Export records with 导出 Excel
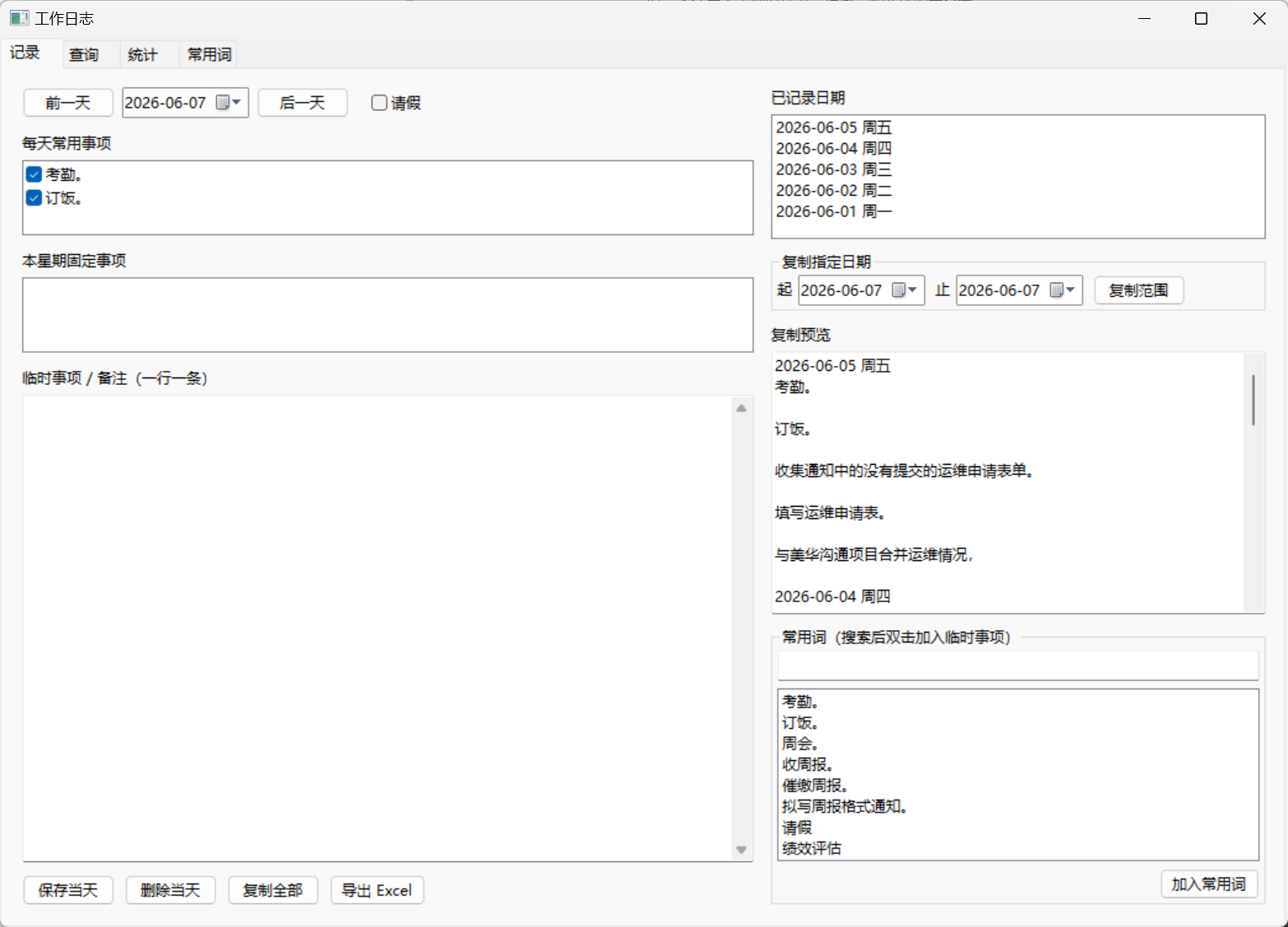 (378, 890)
